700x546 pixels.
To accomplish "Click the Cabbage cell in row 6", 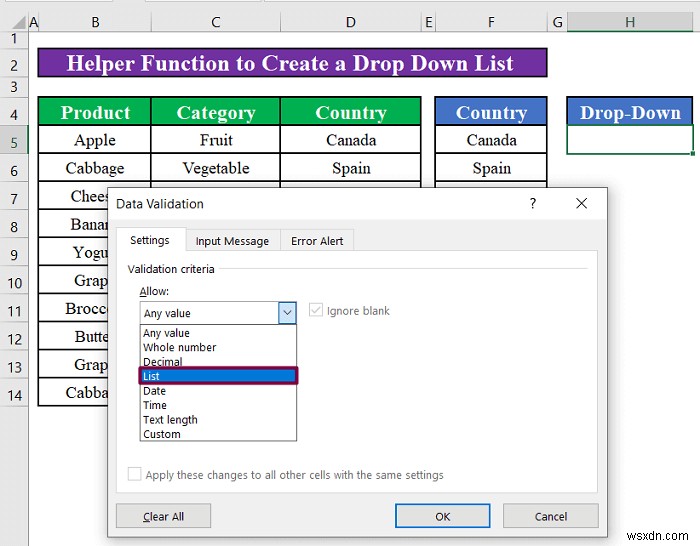I will click(x=95, y=168).
